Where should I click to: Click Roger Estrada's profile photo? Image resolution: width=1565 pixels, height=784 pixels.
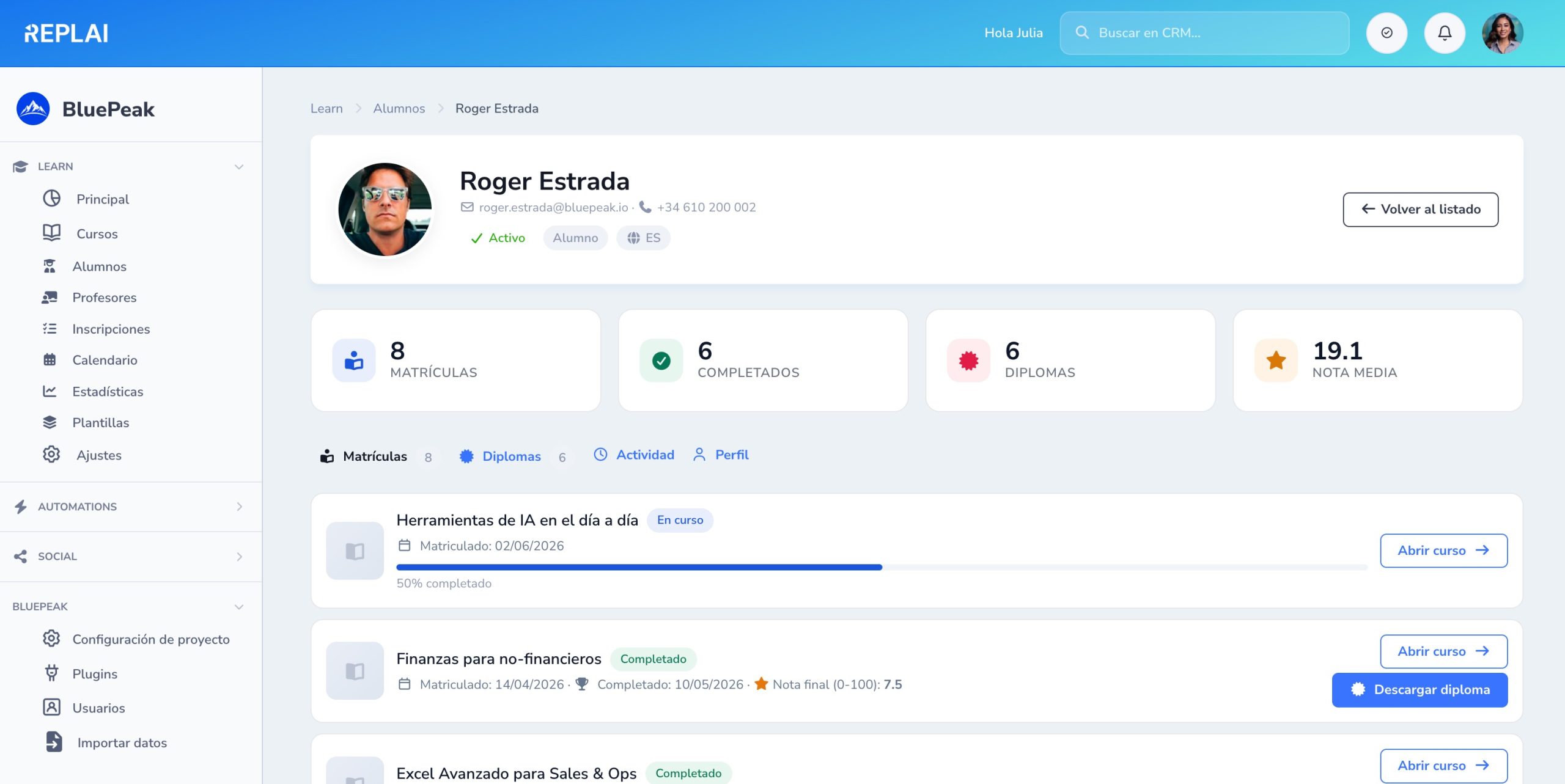coord(385,210)
